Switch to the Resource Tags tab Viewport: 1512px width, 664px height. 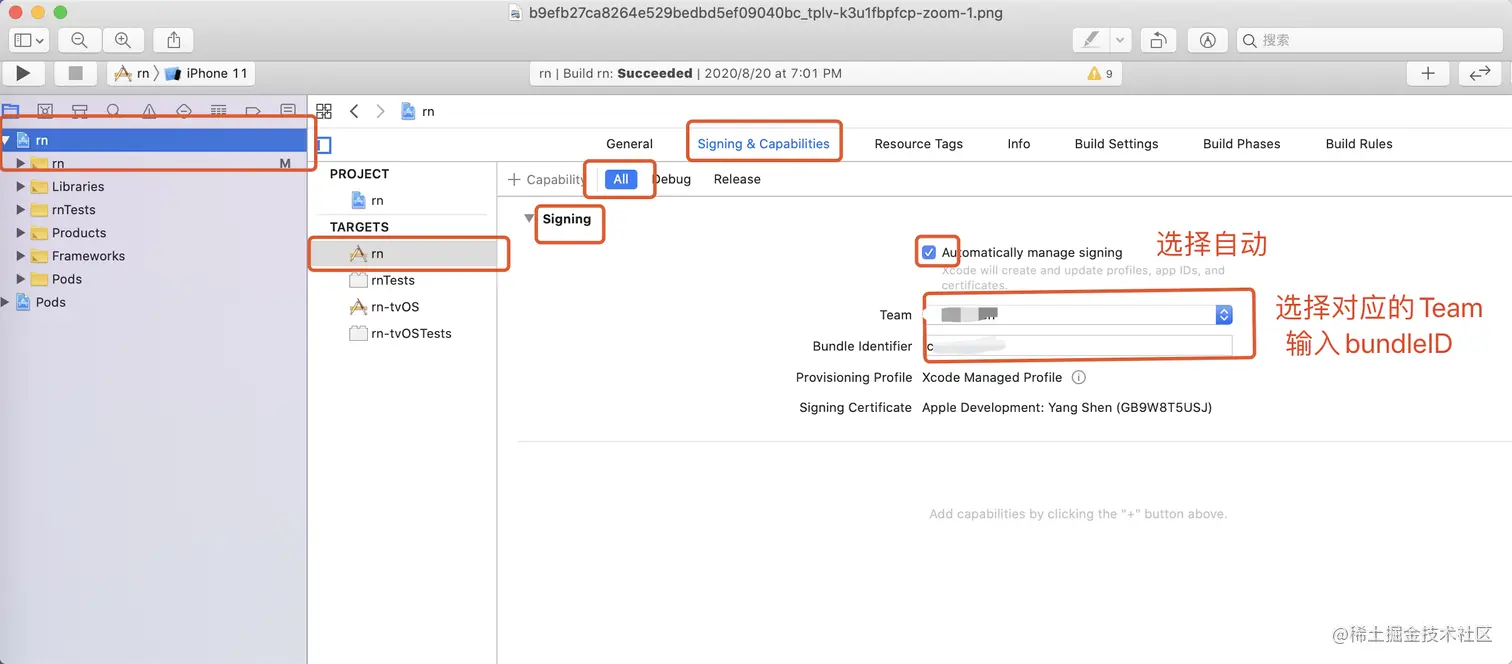tap(918, 143)
